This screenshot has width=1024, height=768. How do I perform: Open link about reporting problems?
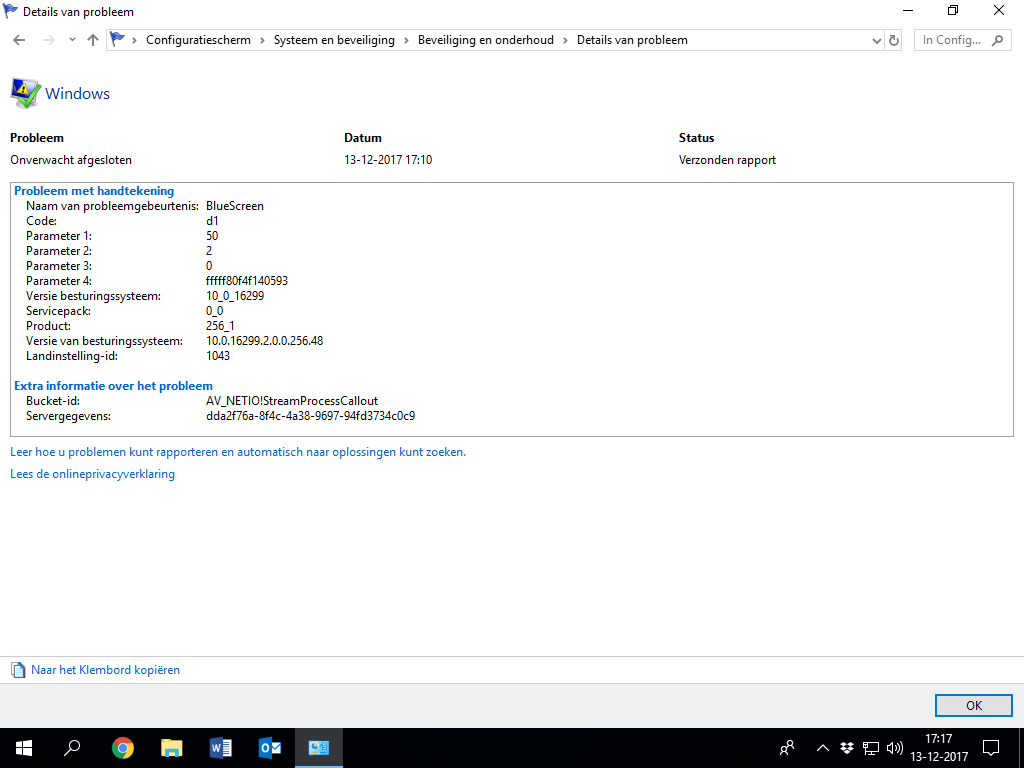[238, 452]
